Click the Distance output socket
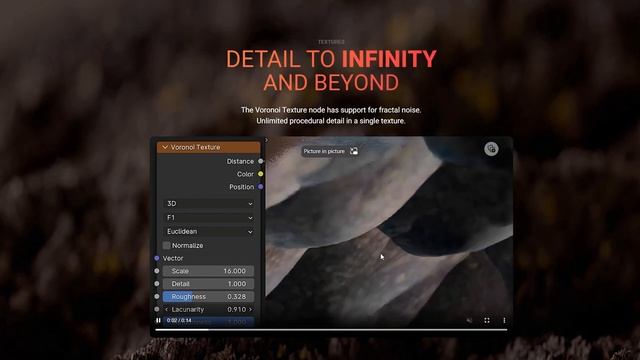The width and height of the screenshot is (640, 360). (260, 161)
